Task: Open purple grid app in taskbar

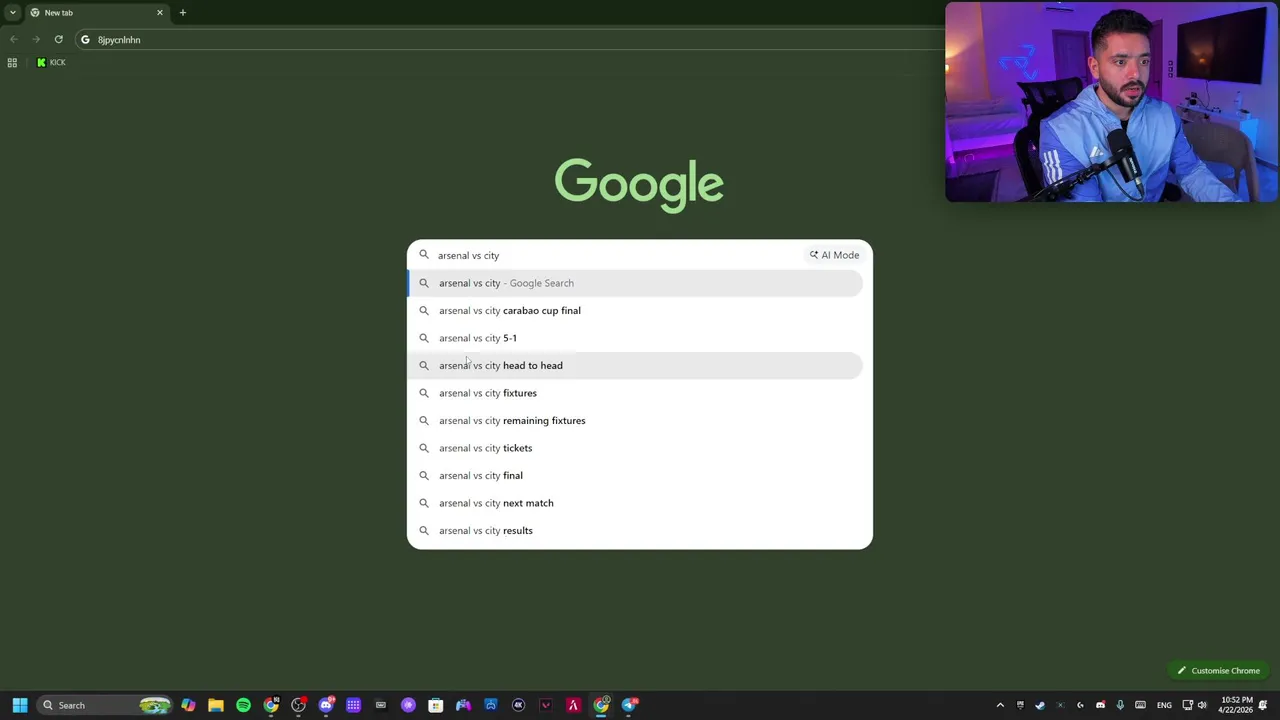Action: [353, 705]
